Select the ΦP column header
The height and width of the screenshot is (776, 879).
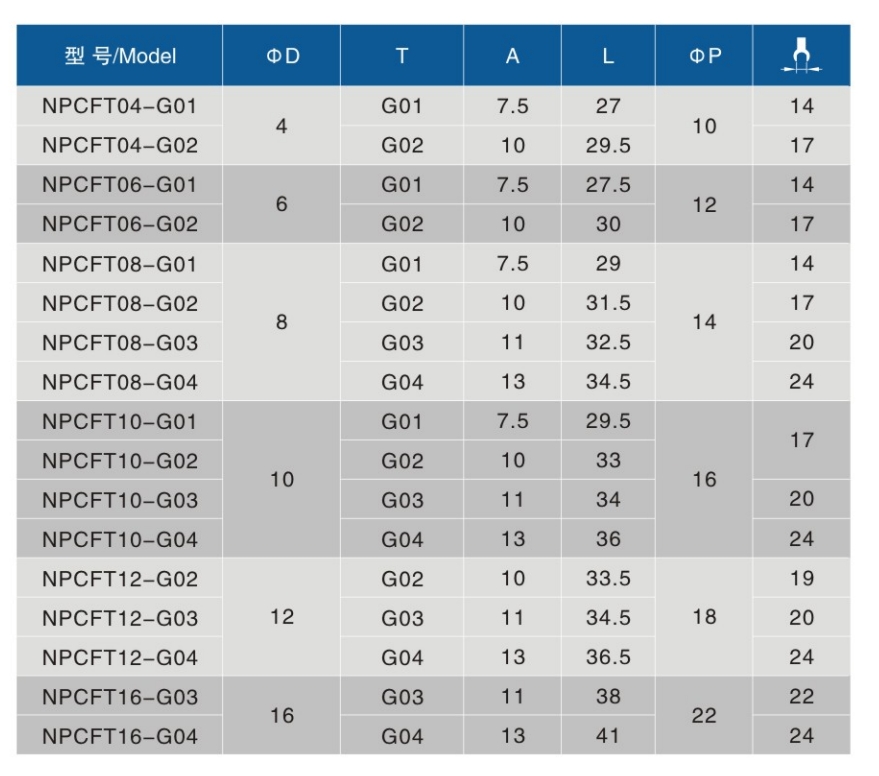(704, 56)
